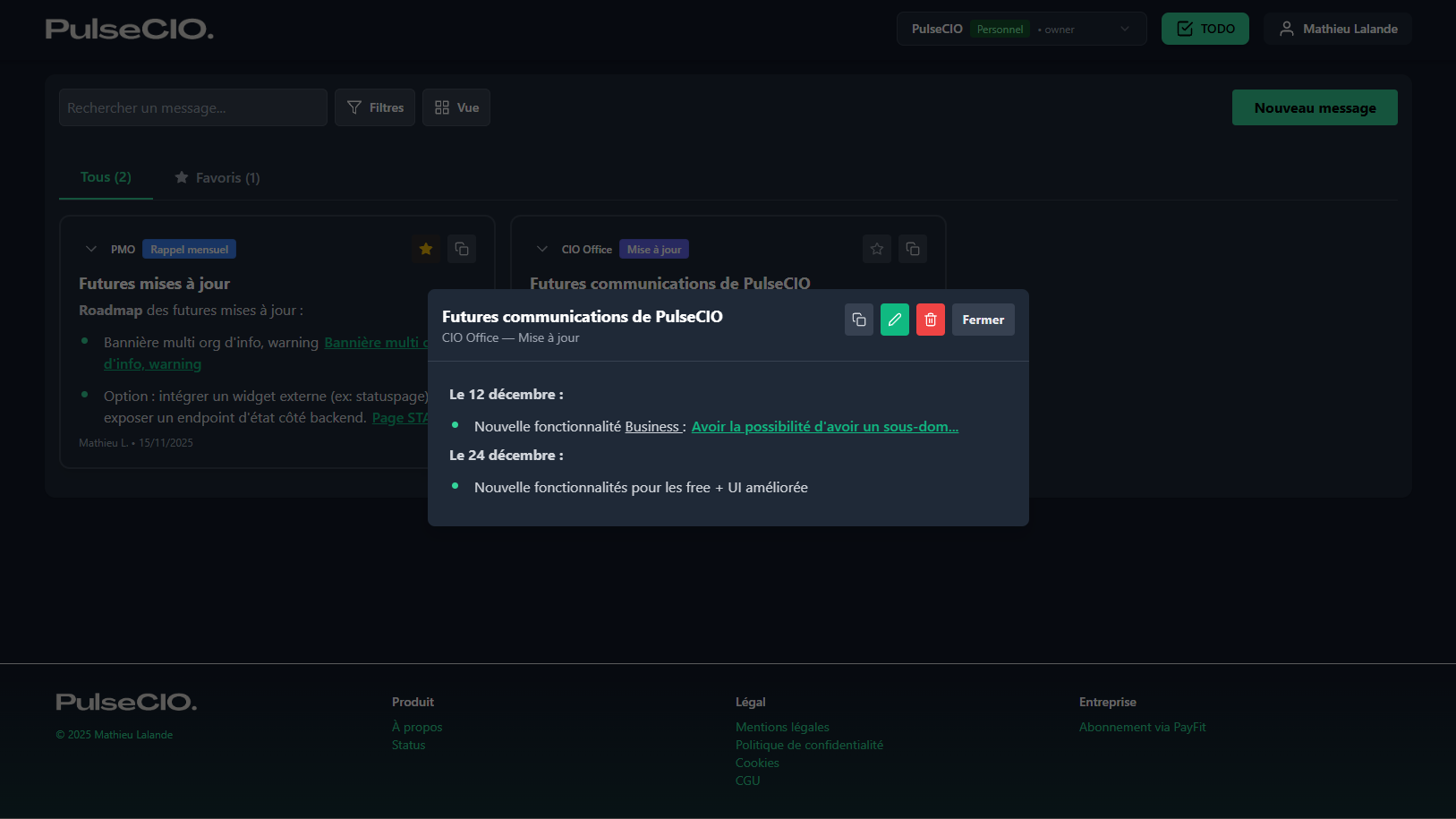
Task: Open the Filtres filter options
Action: tap(375, 107)
